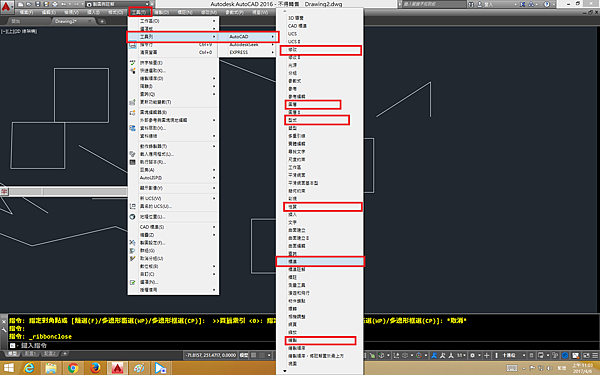The width and height of the screenshot is (600, 375).
Task: Click the drafting settings icon in Tools menu
Action: [133, 243]
